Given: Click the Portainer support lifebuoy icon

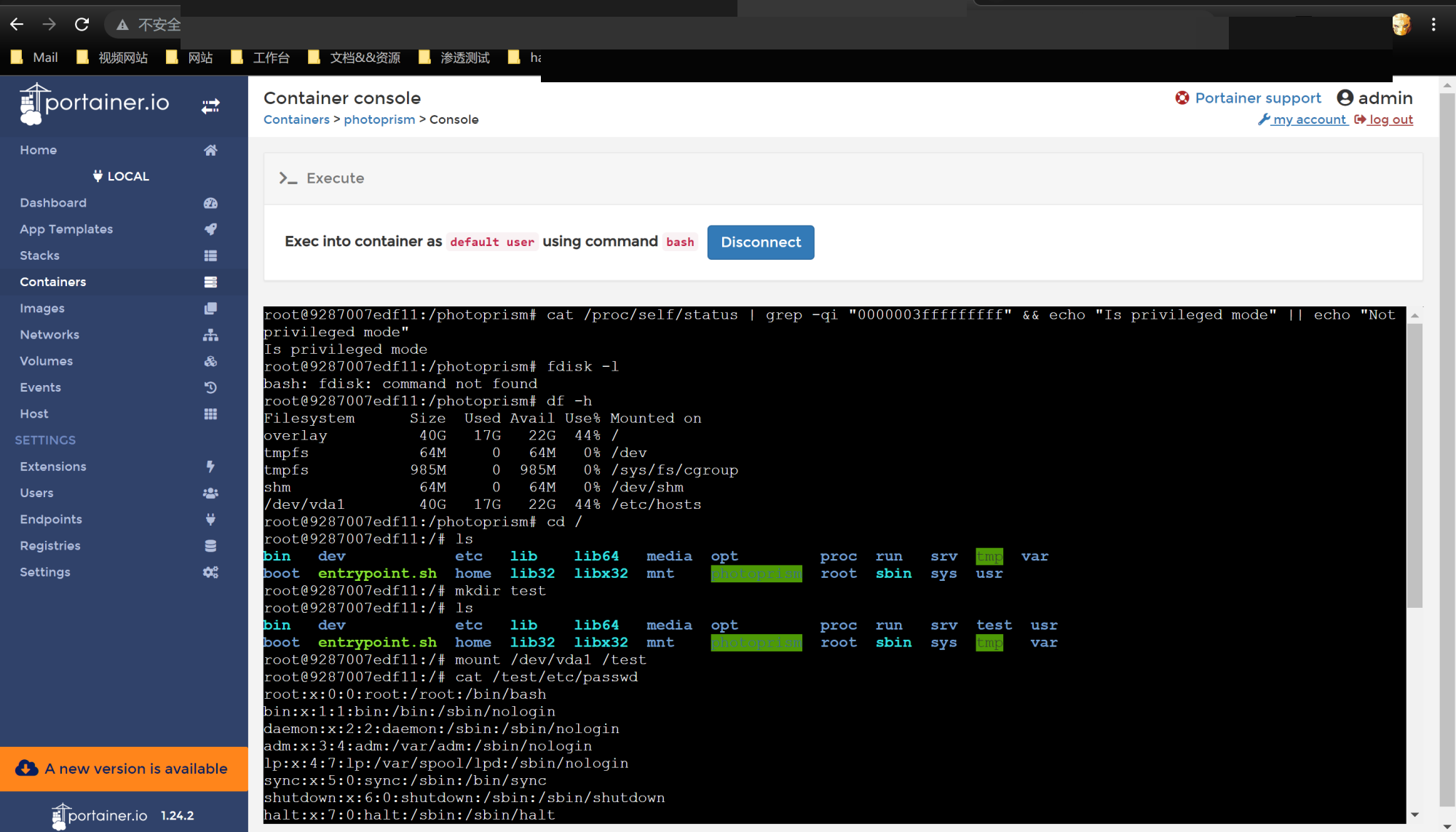Looking at the screenshot, I should 1182,98.
